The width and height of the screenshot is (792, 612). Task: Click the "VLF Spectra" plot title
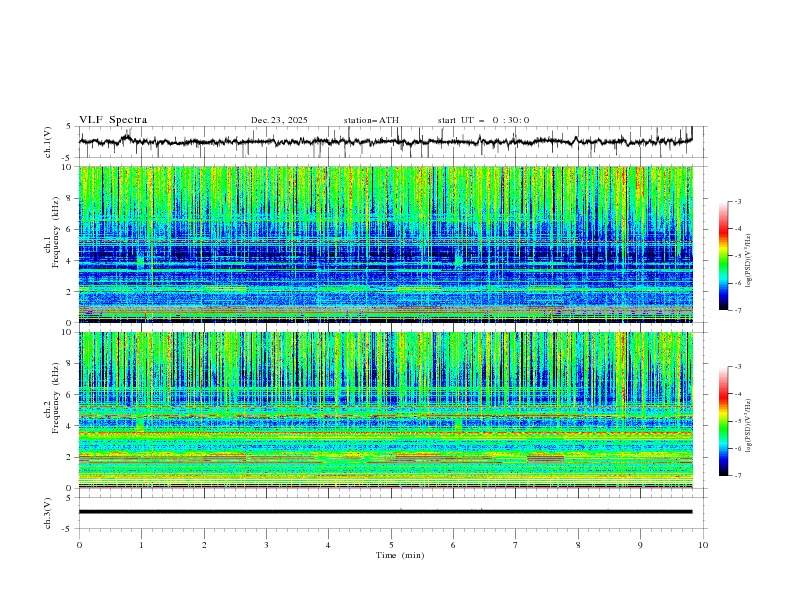[113, 120]
